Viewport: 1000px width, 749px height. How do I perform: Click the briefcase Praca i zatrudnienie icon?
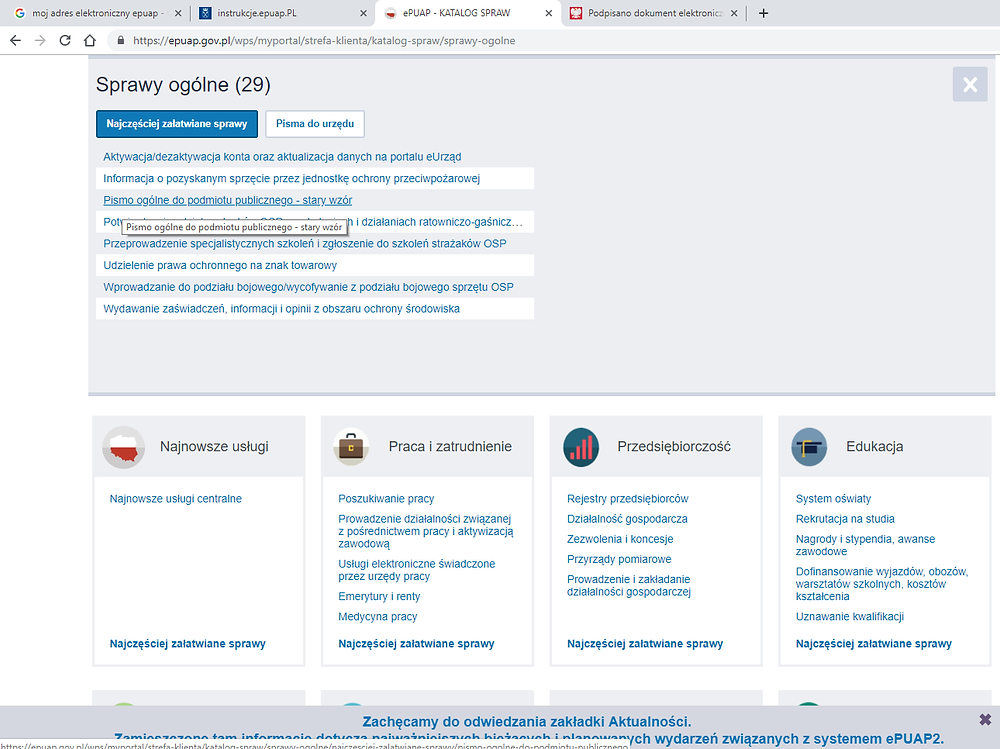351,447
